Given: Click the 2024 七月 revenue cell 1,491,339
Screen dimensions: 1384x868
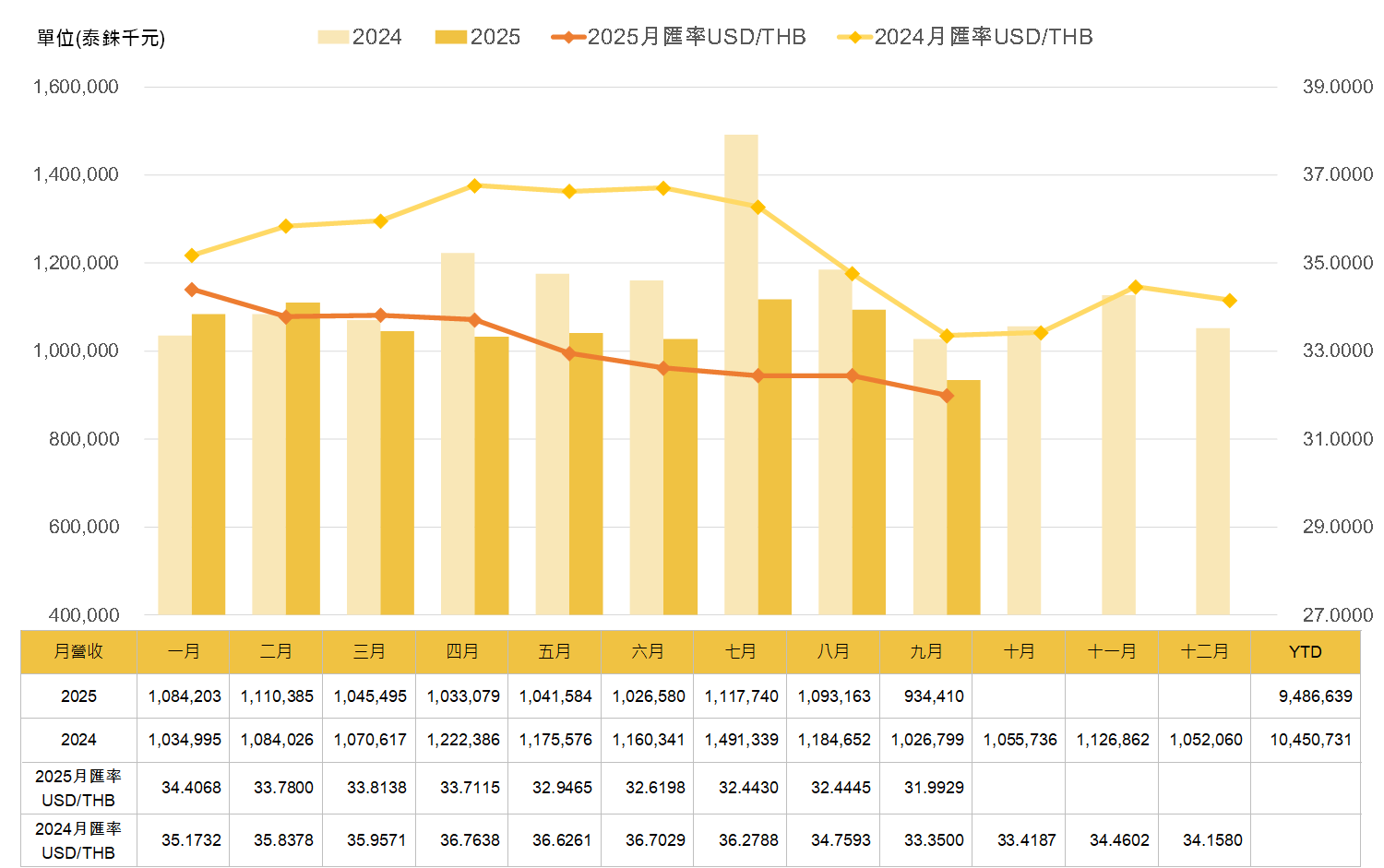Looking at the screenshot, I should click(741, 740).
